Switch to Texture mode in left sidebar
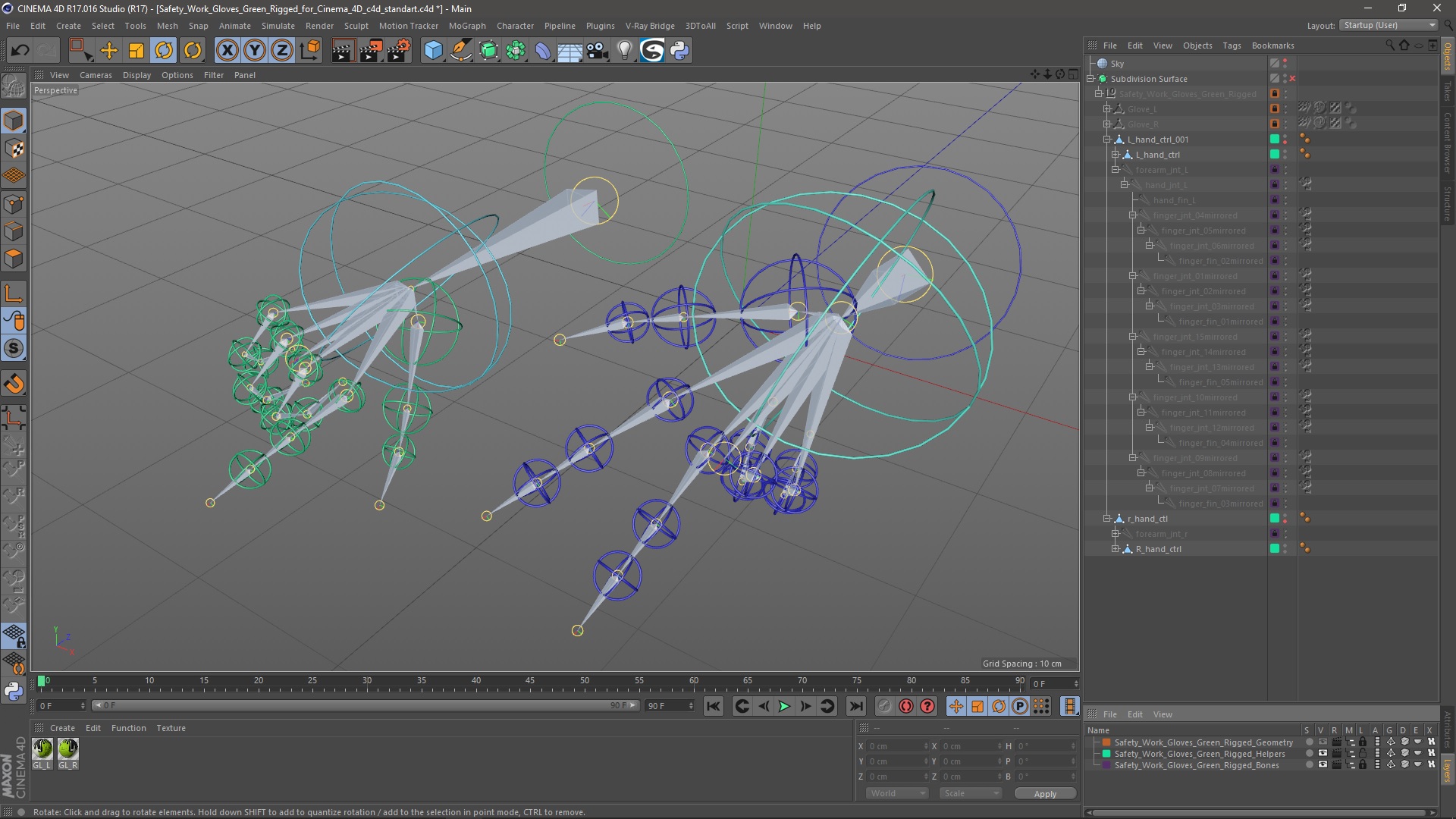The height and width of the screenshot is (819, 1456). (14, 149)
